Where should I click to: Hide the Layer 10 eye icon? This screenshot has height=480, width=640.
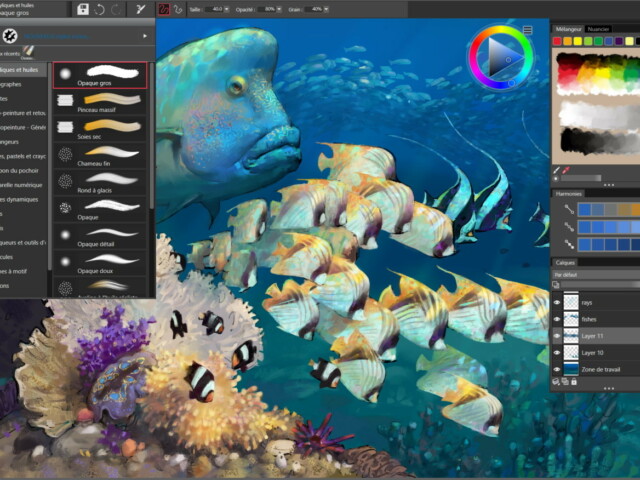(558, 353)
